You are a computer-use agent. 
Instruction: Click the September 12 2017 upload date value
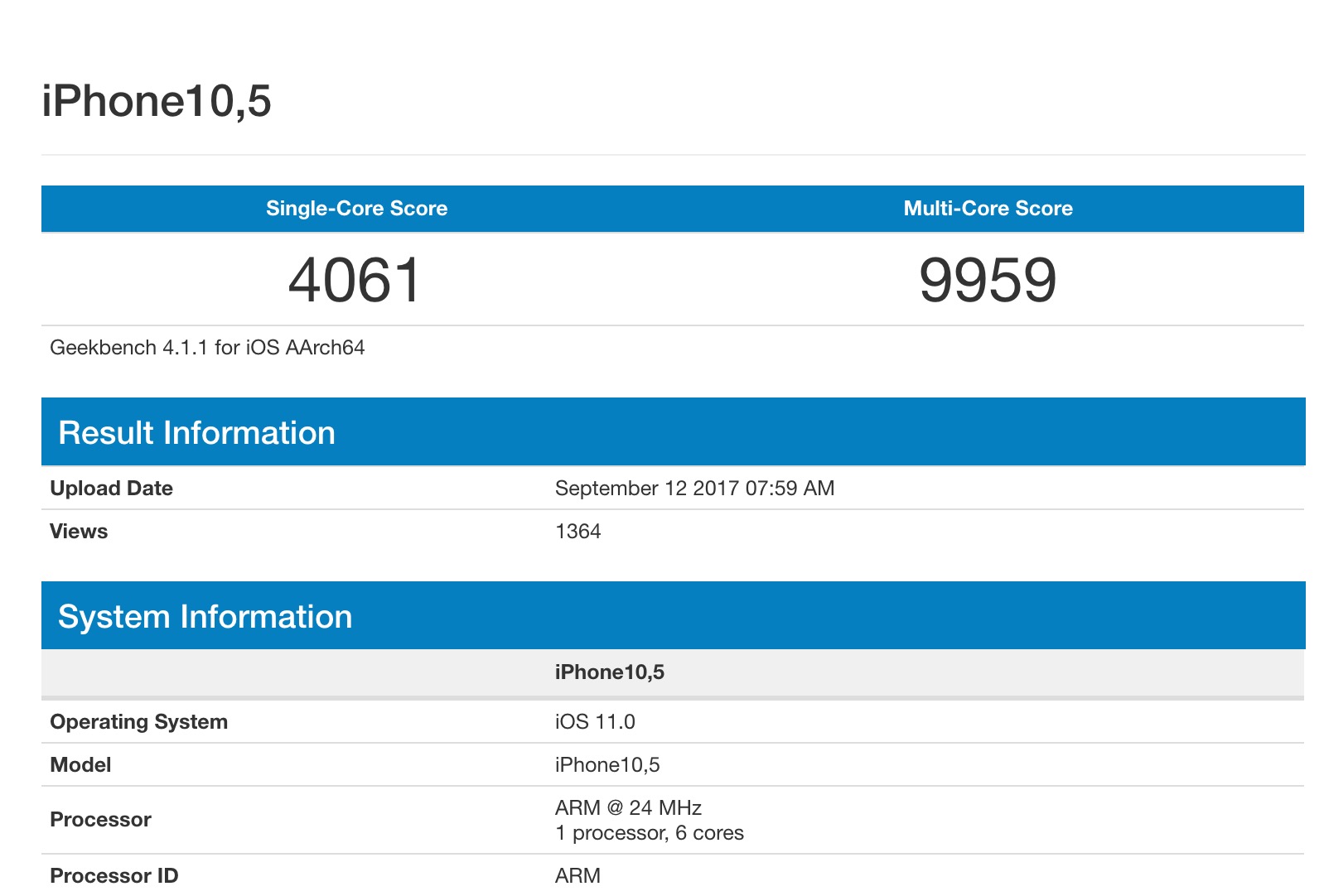point(694,489)
